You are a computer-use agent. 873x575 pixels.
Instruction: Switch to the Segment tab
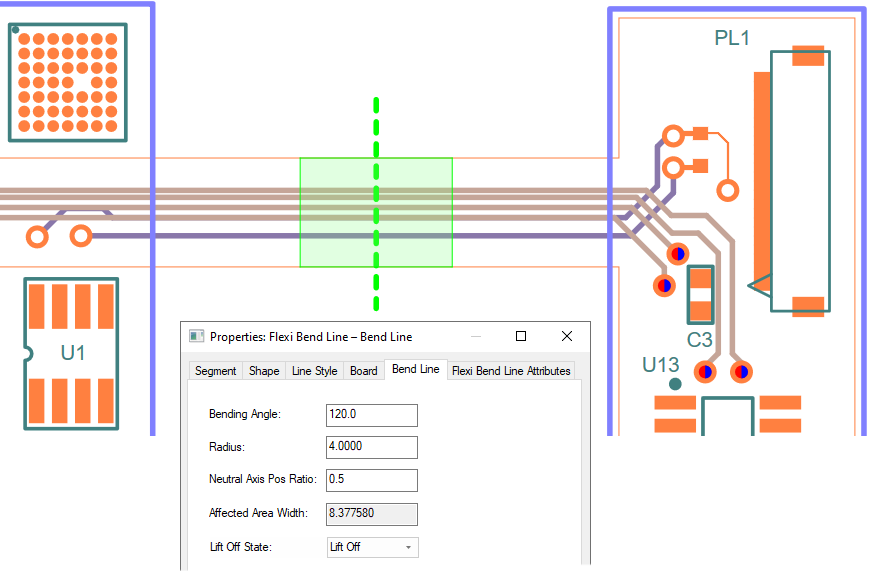tap(215, 371)
